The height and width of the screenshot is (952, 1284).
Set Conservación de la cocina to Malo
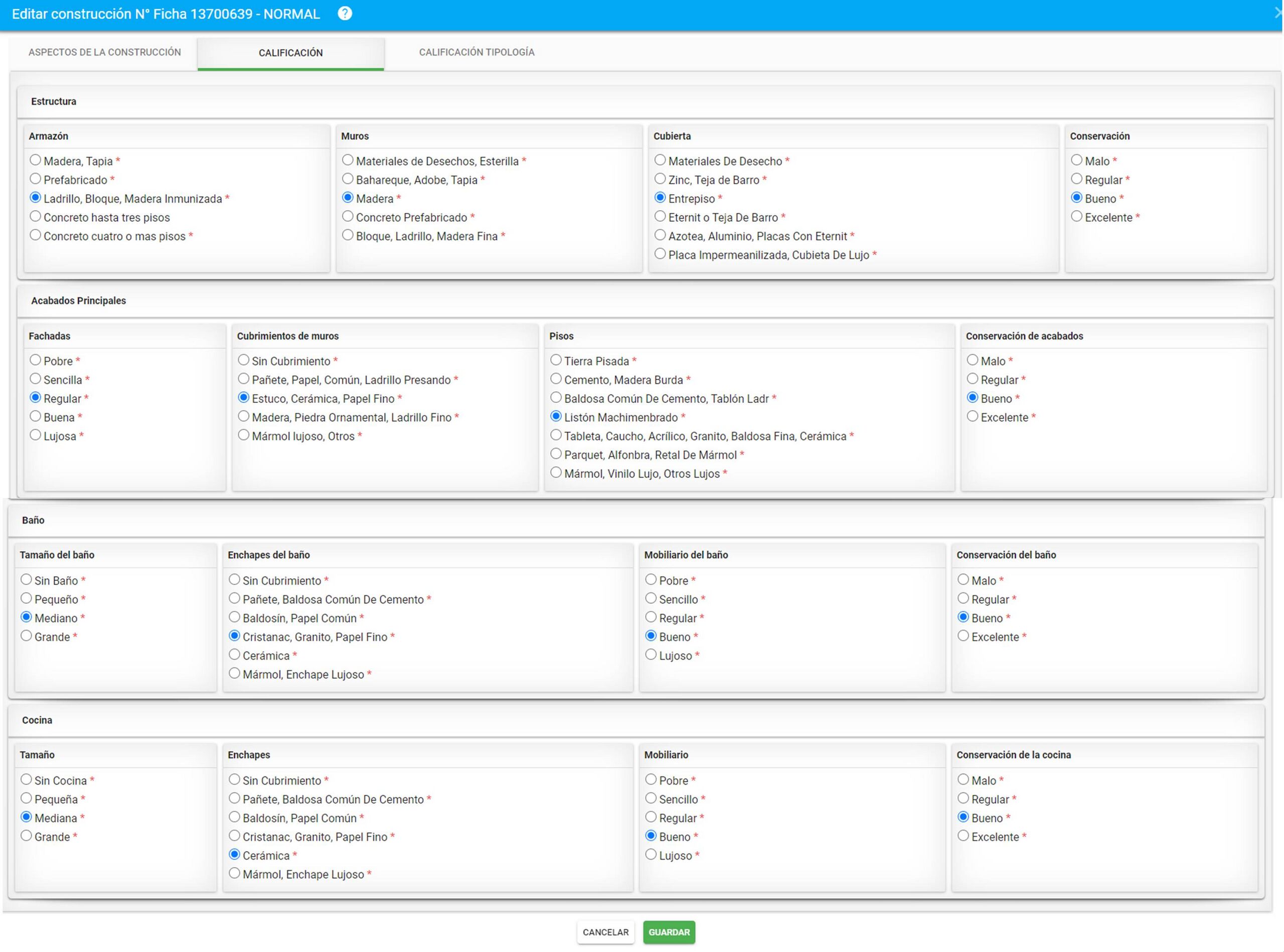(964, 779)
